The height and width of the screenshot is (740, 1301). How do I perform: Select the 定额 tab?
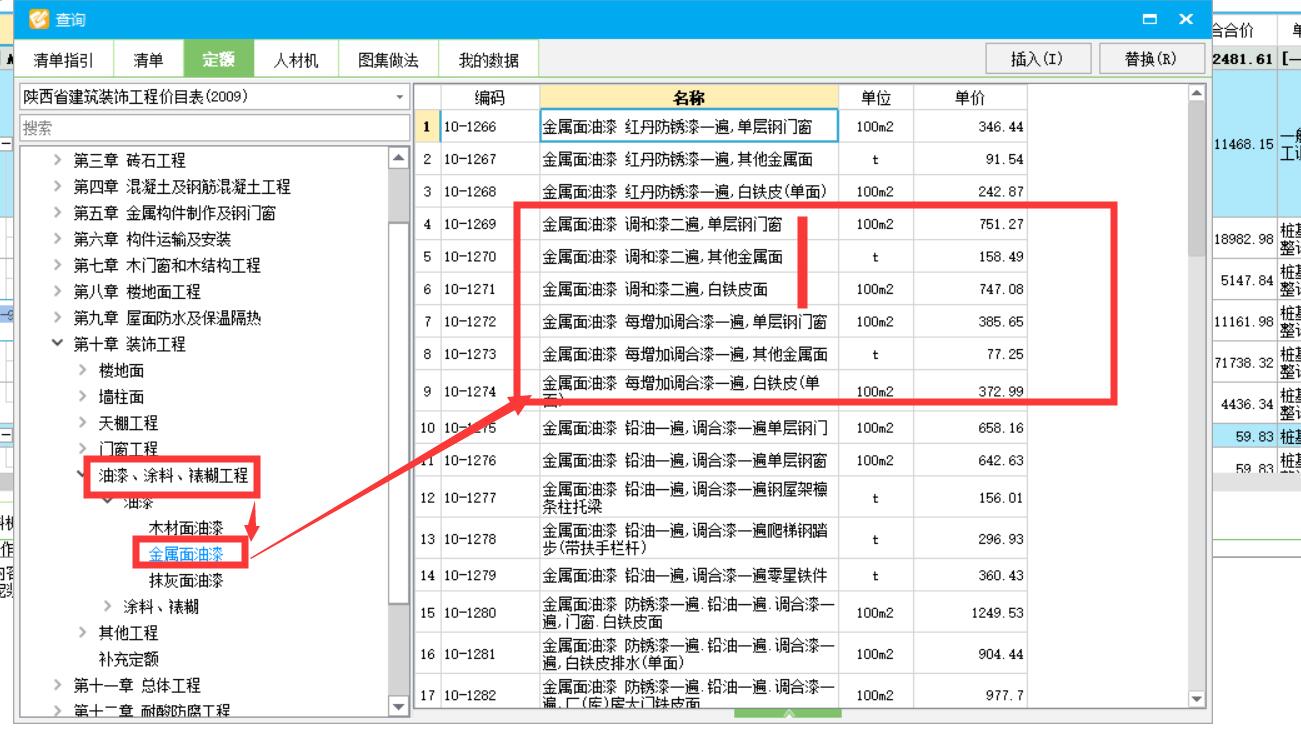coord(219,60)
